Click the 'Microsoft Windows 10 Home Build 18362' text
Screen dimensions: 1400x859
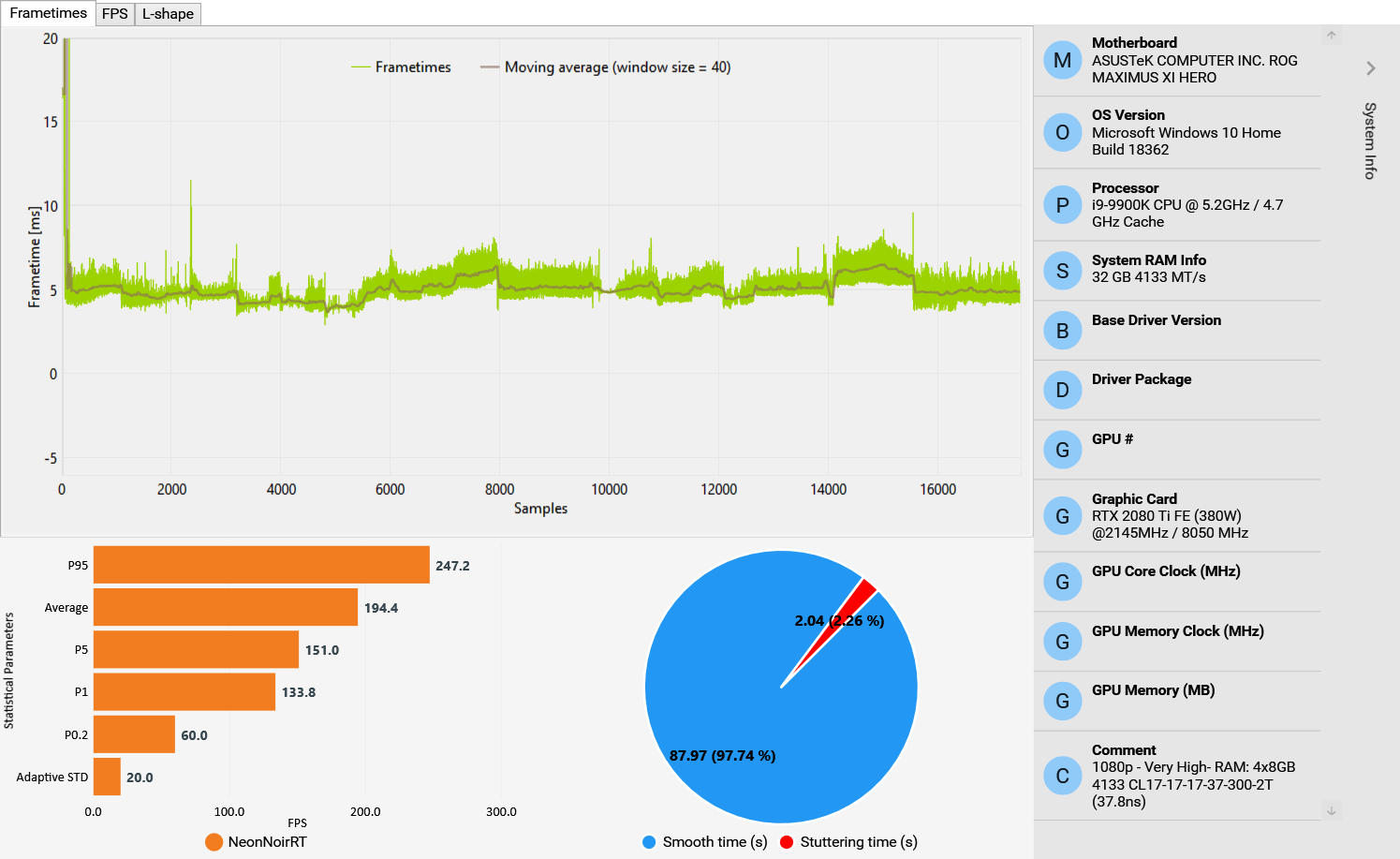[1186, 141]
